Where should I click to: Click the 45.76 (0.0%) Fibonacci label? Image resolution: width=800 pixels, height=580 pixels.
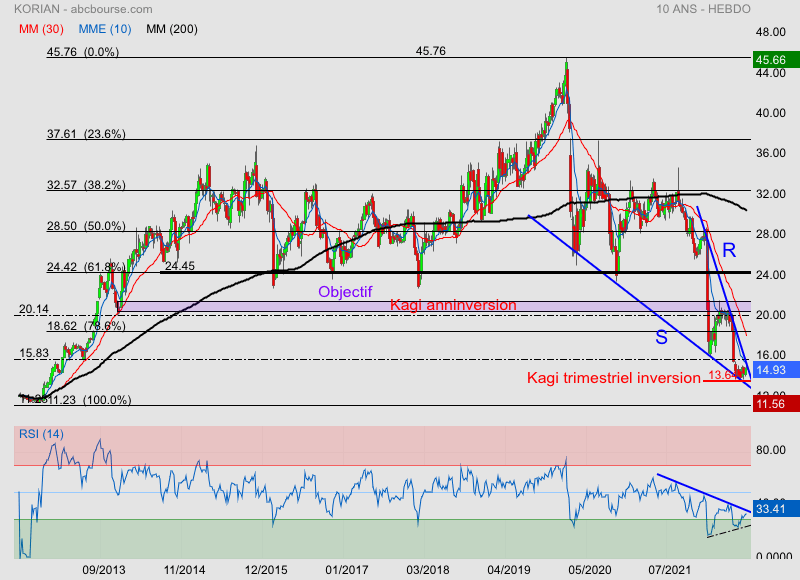pyautogui.click(x=83, y=52)
